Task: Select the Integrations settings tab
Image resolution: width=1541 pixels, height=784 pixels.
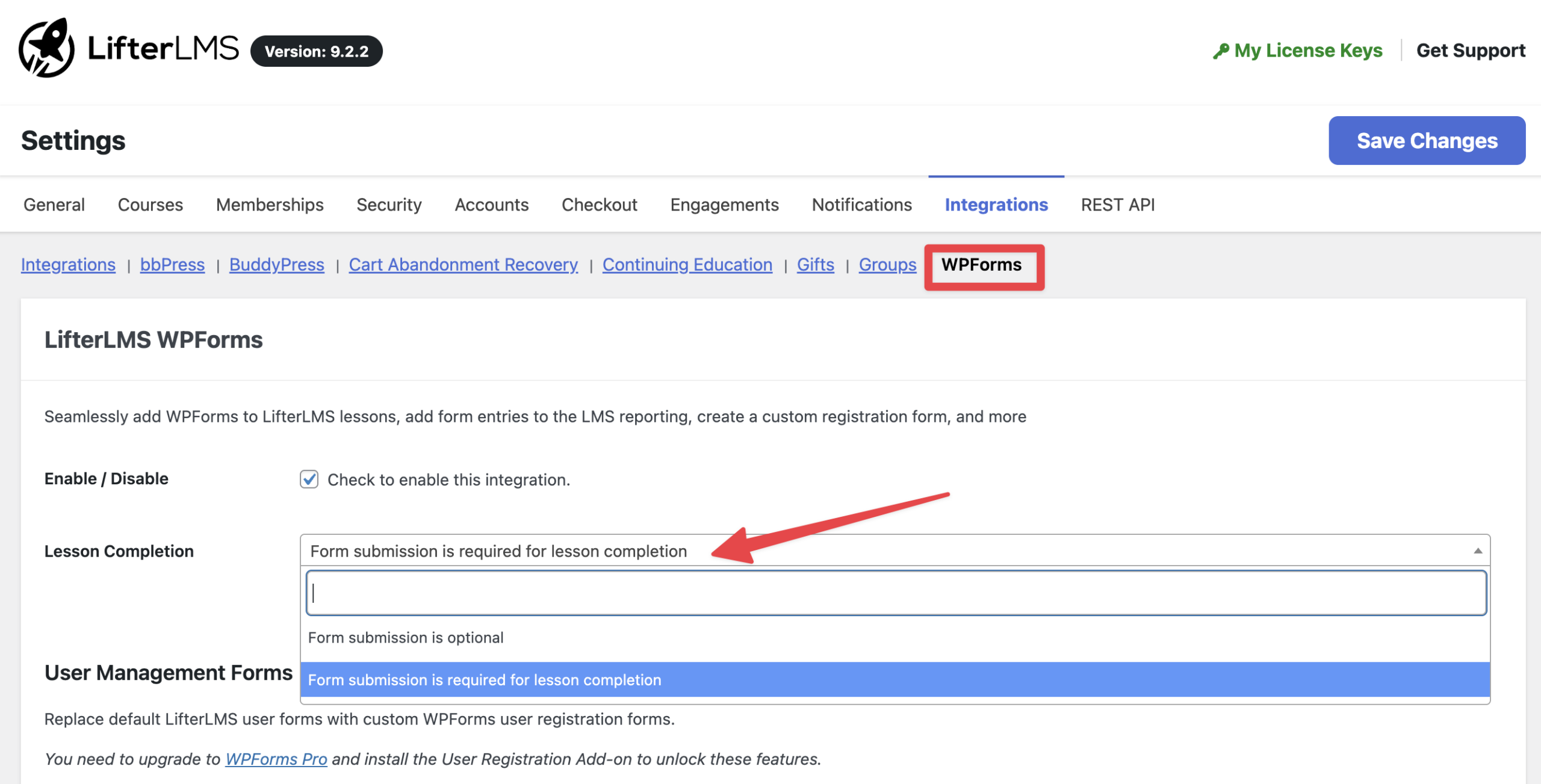Action: [x=996, y=205]
